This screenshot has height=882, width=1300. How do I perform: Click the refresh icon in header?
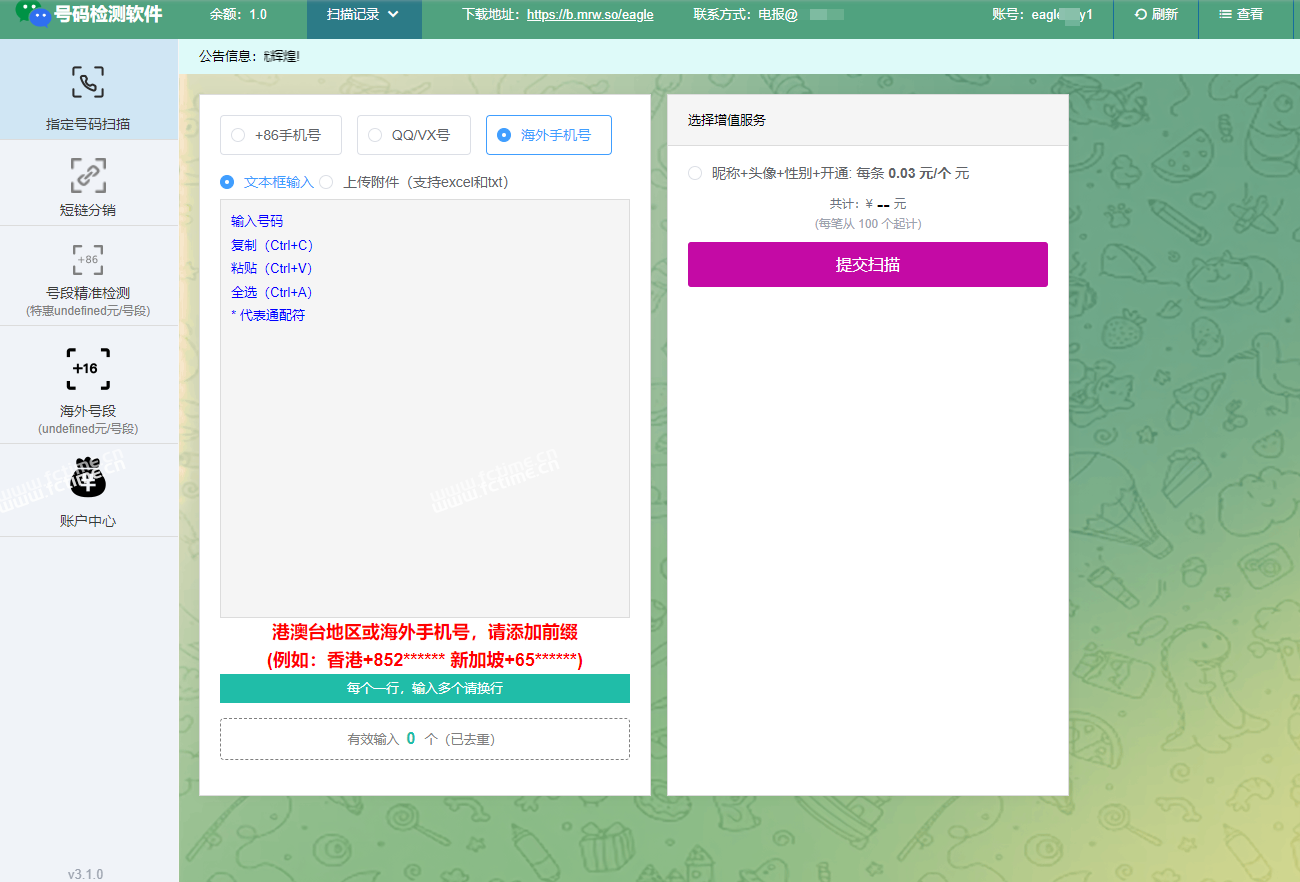pos(1141,15)
